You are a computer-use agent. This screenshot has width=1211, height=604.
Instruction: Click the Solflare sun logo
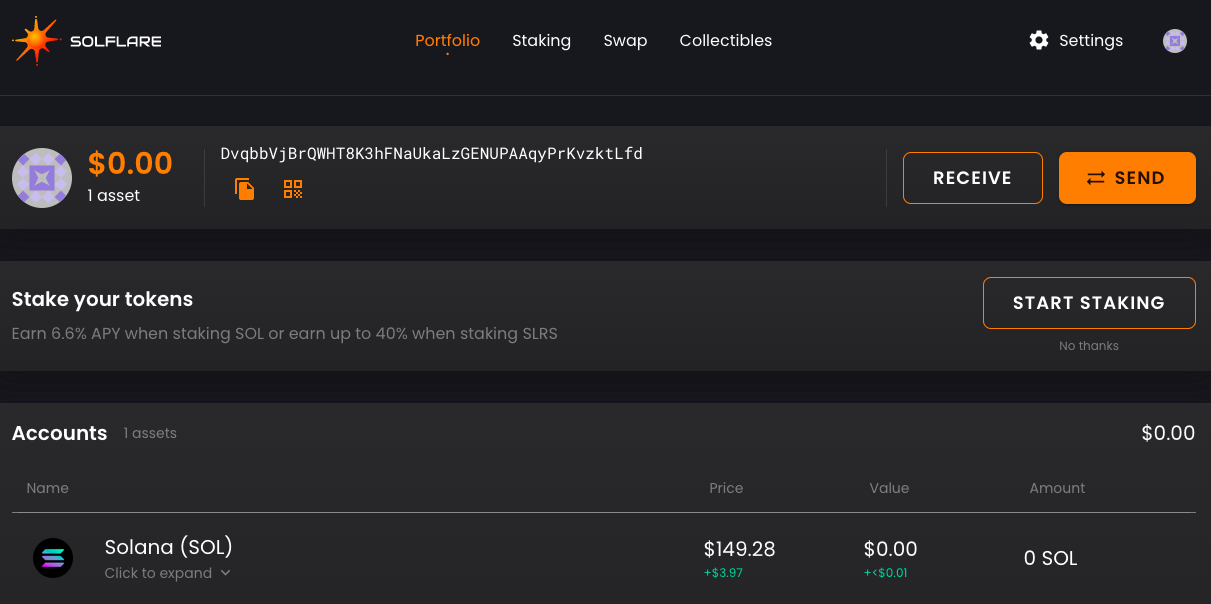coord(36,41)
